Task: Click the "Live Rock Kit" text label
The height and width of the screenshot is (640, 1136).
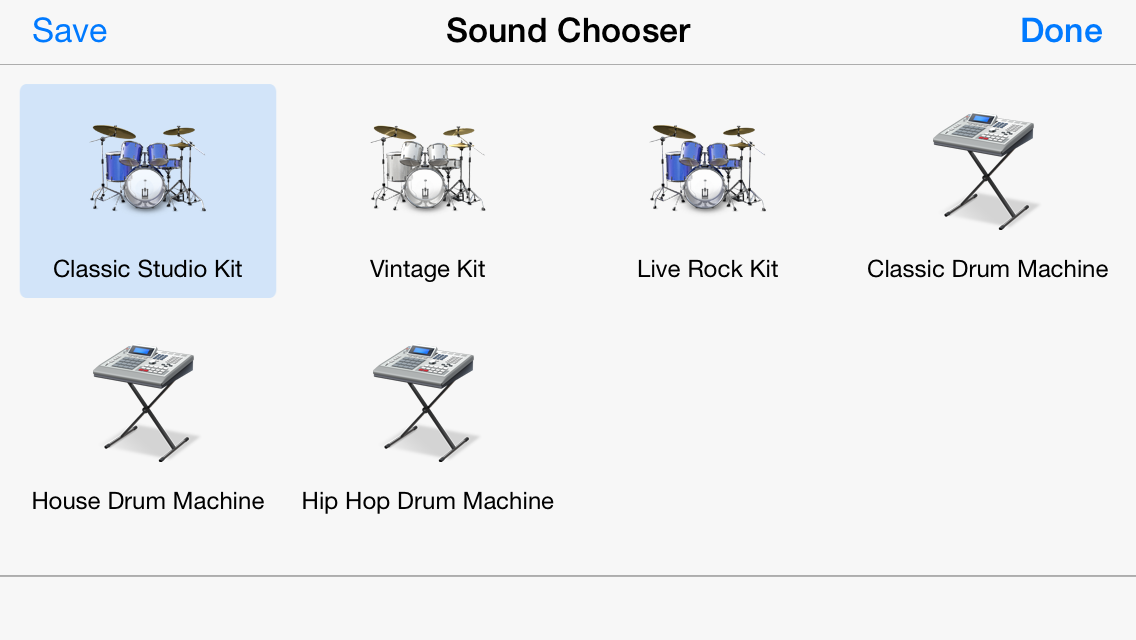Action: coord(708,269)
